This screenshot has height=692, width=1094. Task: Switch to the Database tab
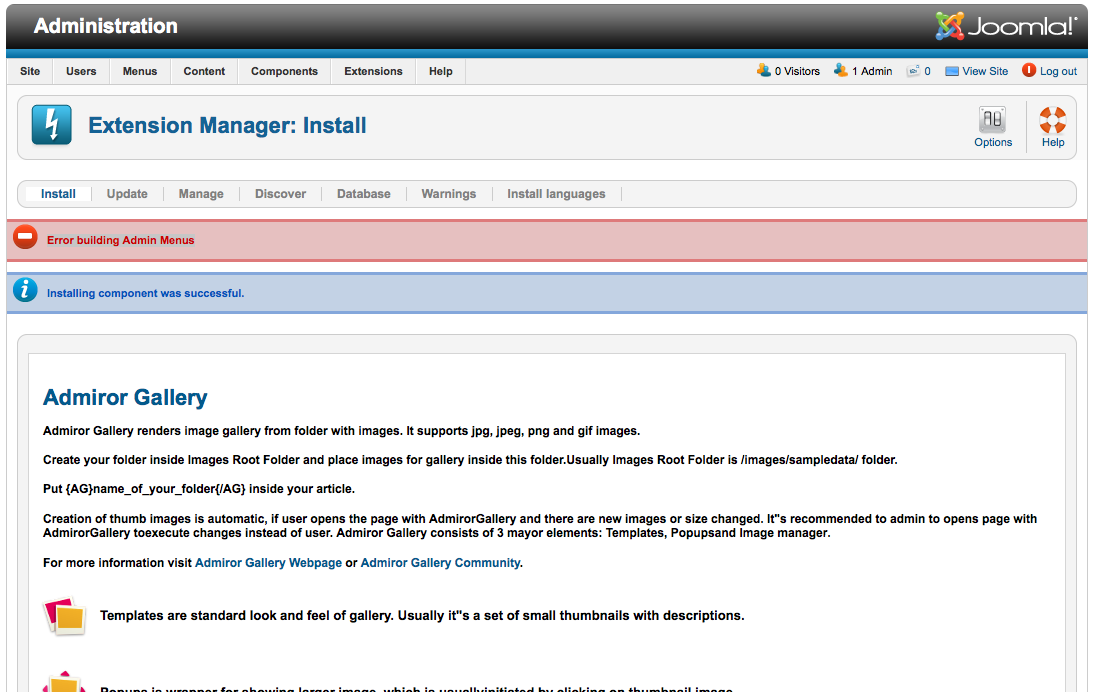coord(364,194)
